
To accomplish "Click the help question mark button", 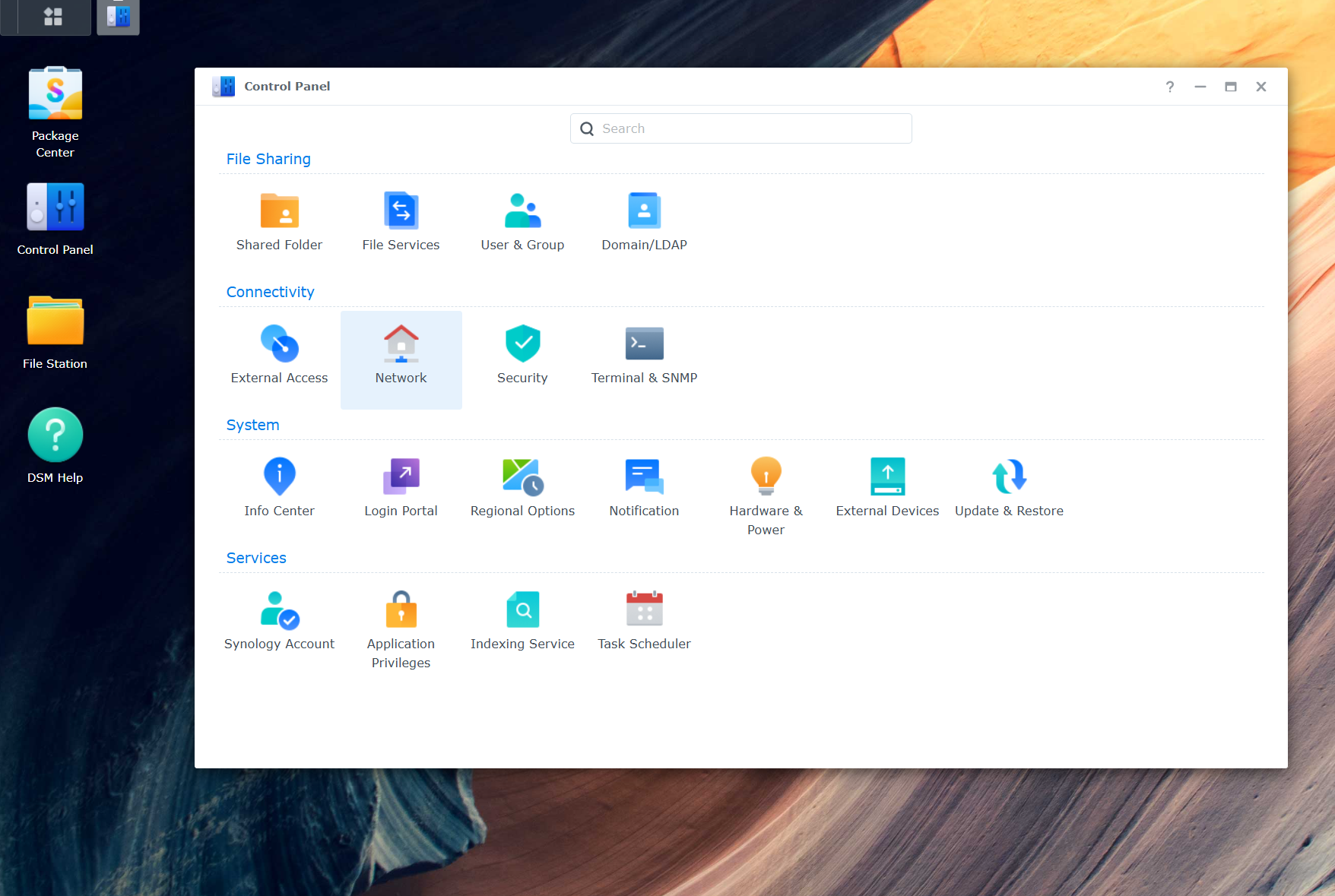I will click(1170, 87).
